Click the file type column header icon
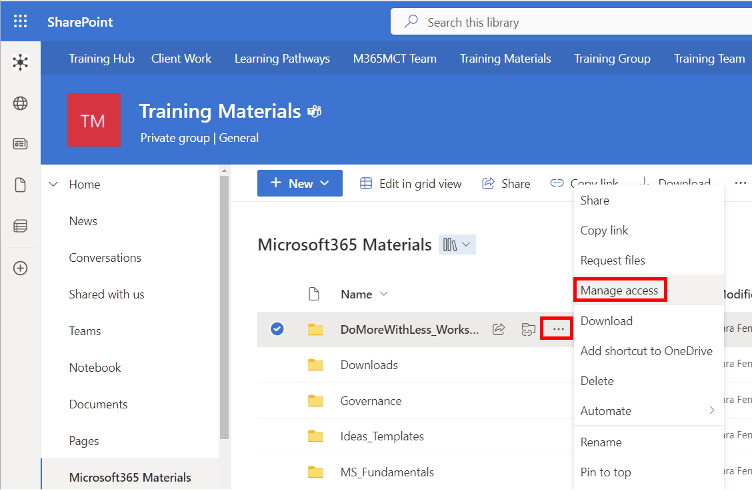Viewport: 752px width, 490px height. (314, 294)
